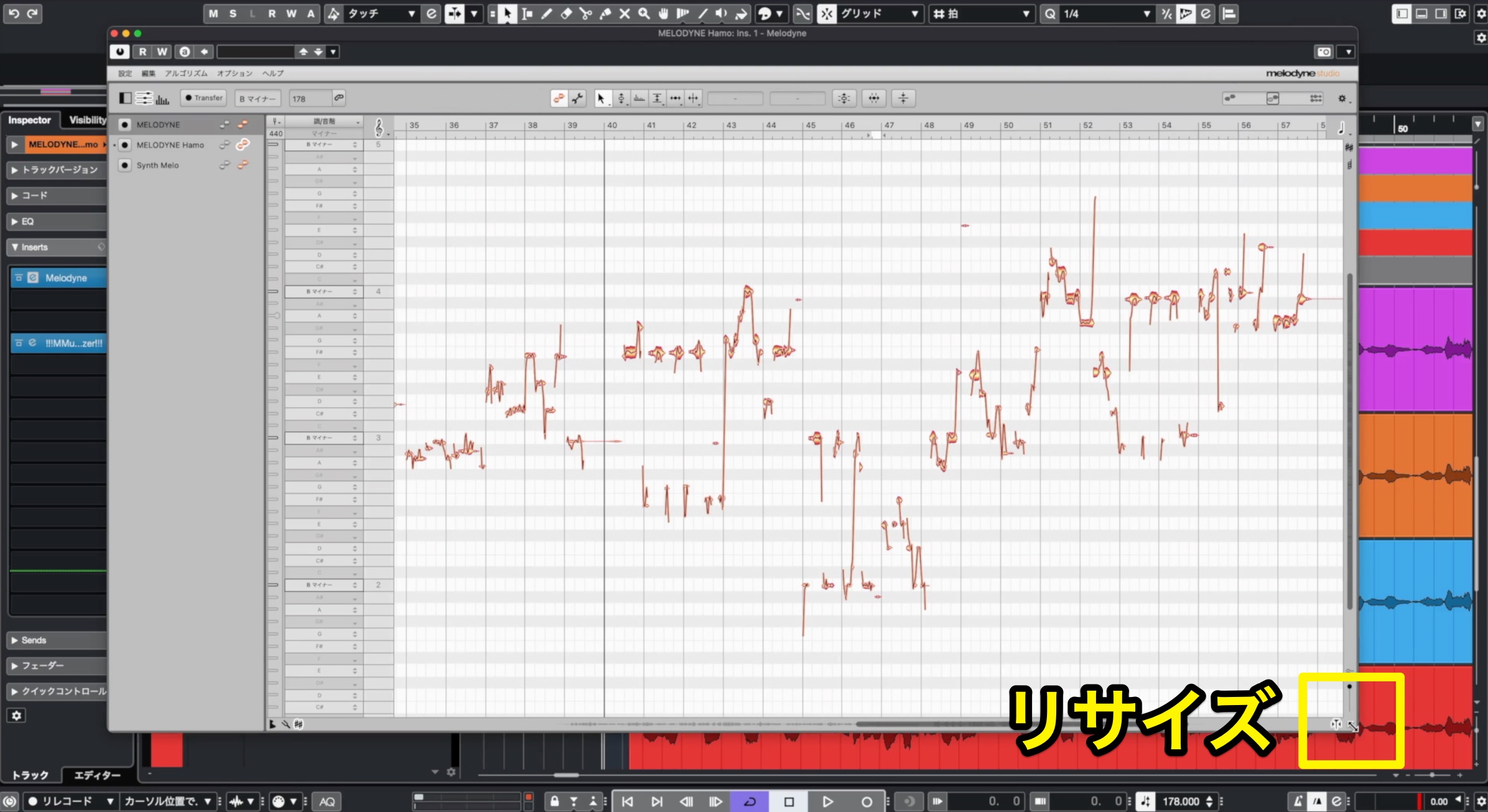Select the Cubase eraser tool
The height and width of the screenshot is (812, 1488).
pos(565,14)
